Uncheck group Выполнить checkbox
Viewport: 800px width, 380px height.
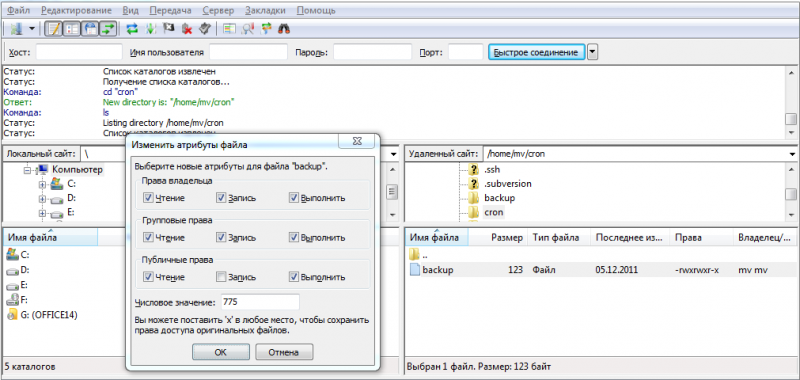(x=293, y=238)
